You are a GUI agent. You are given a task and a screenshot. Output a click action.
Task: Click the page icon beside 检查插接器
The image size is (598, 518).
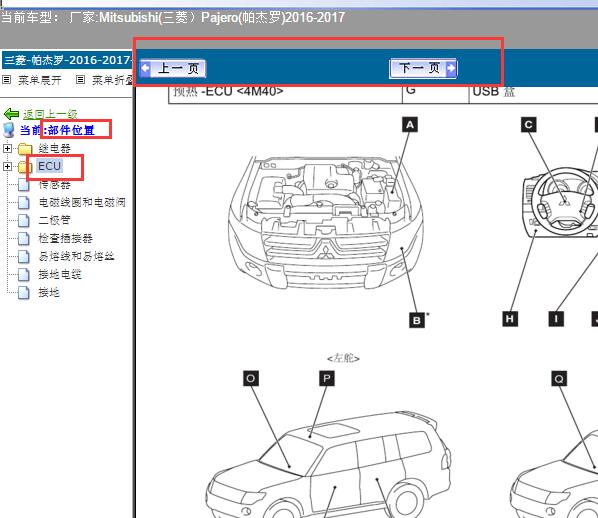[24, 239]
